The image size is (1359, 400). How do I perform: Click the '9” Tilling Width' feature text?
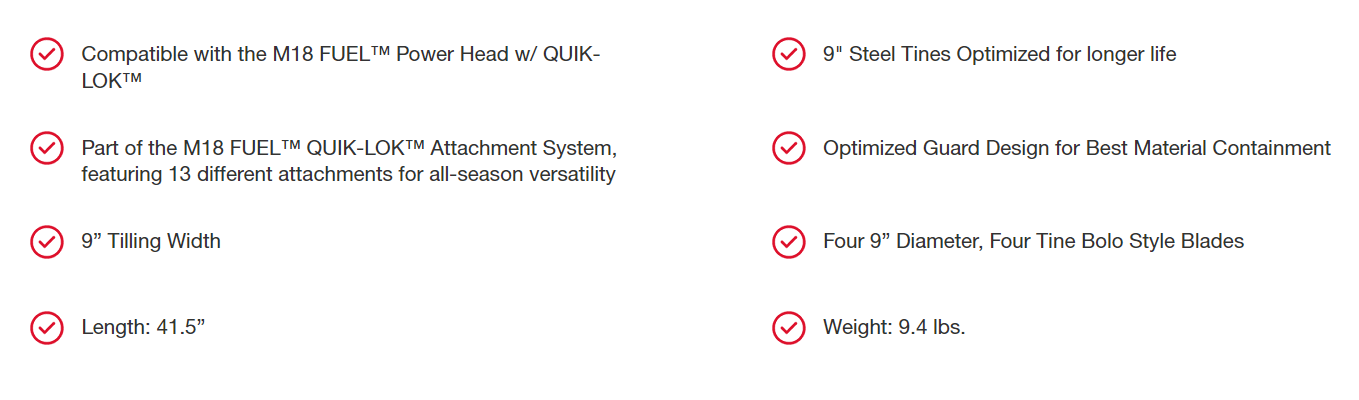pyautogui.click(x=151, y=241)
